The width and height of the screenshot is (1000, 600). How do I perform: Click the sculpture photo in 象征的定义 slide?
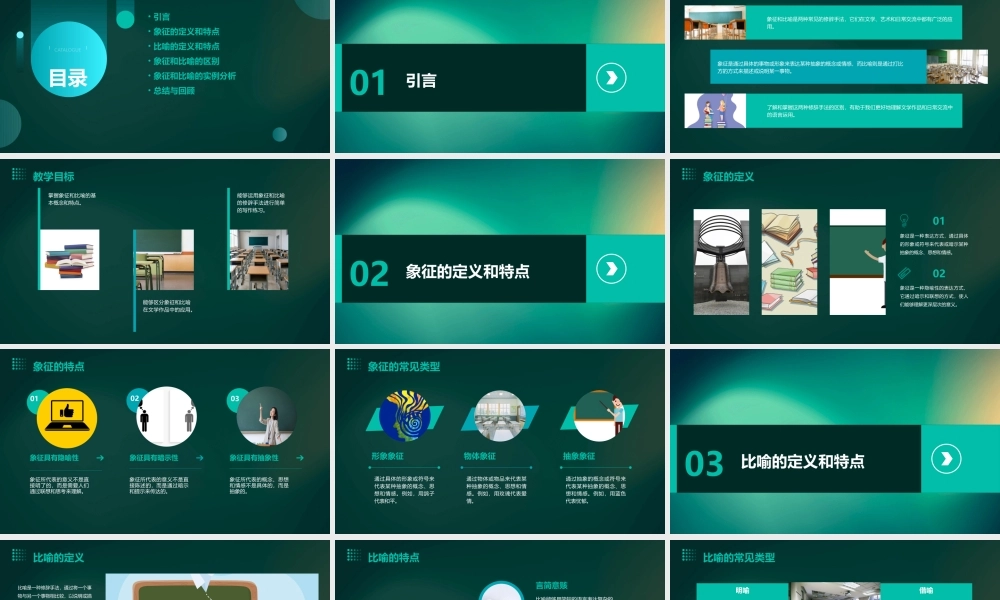pyautogui.click(x=721, y=262)
